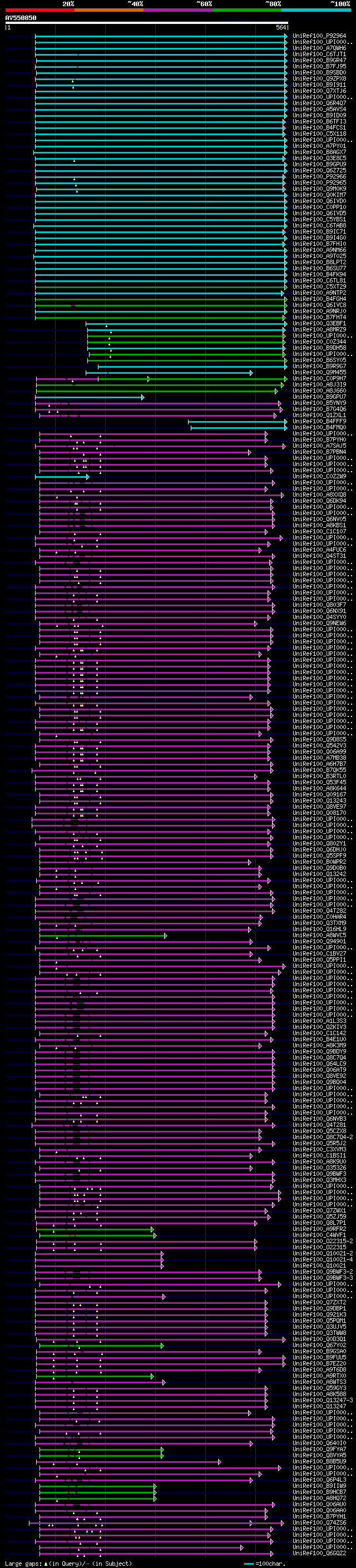The width and height of the screenshot is (356, 1568).
Task: Select the UniRef100_Q13242 entry
Action: point(319,874)
